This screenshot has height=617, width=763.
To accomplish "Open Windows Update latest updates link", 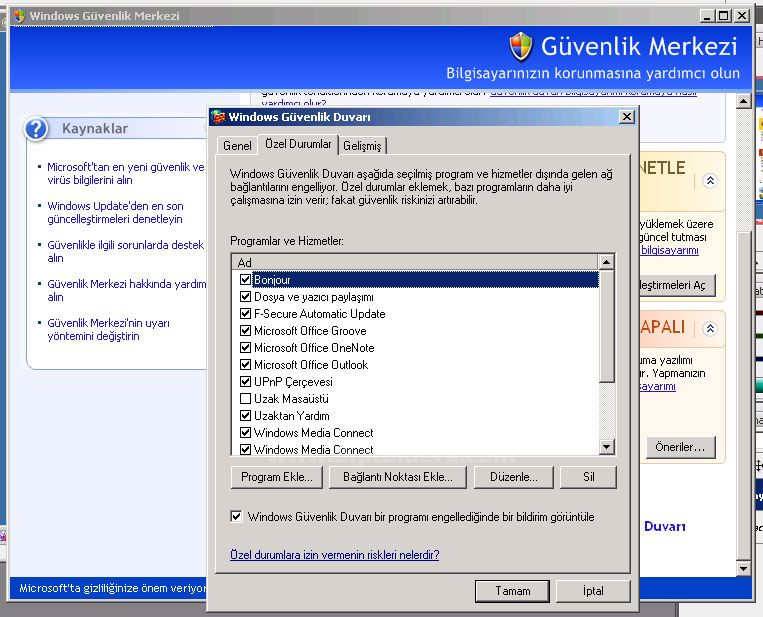I will 115,212.
